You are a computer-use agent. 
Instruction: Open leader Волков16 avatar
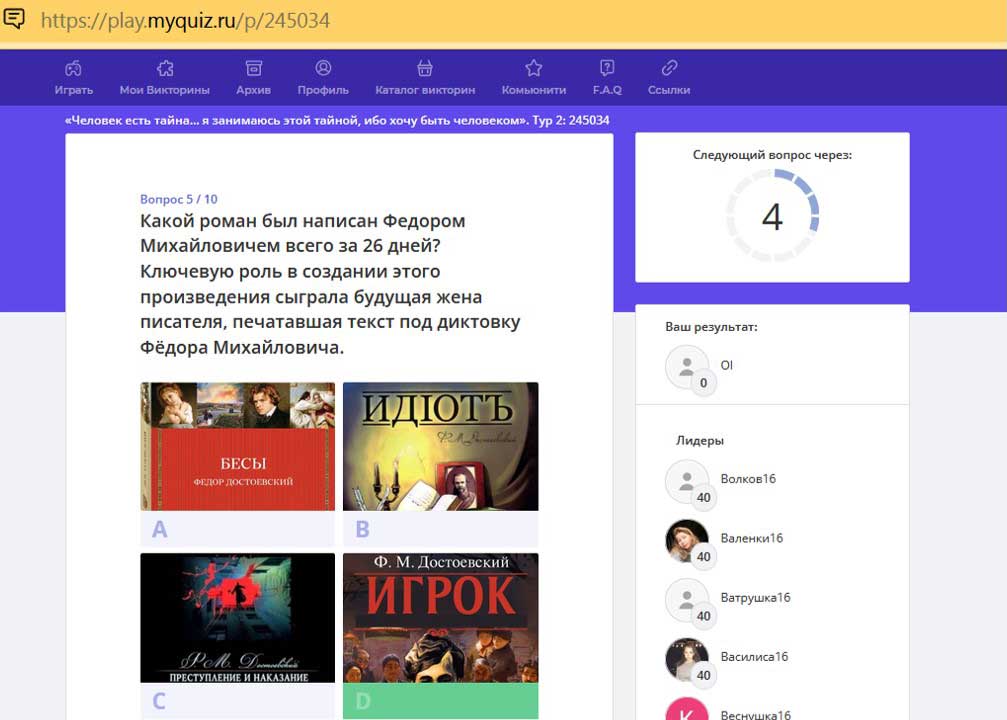[687, 481]
